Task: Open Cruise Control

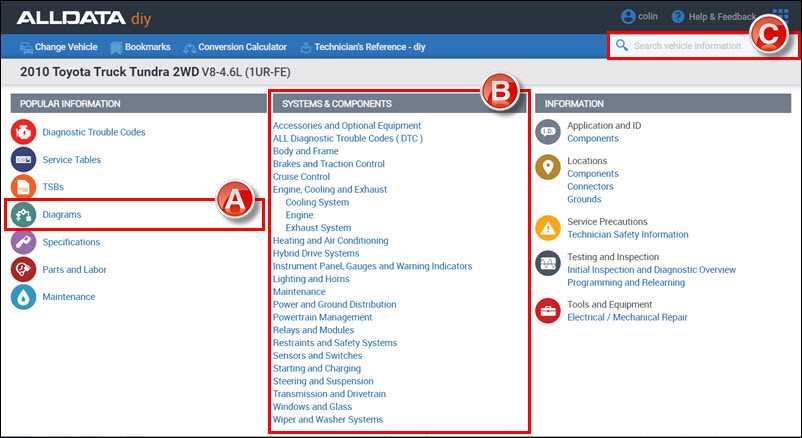Action: point(301,177)
